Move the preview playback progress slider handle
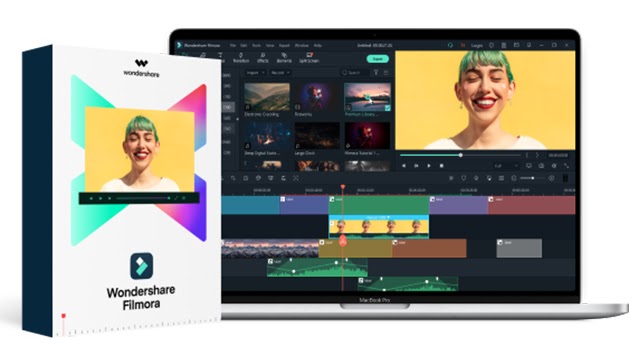The width and height of the screenshot is (640, 360). pyautogui.click(x=460, y=155)
